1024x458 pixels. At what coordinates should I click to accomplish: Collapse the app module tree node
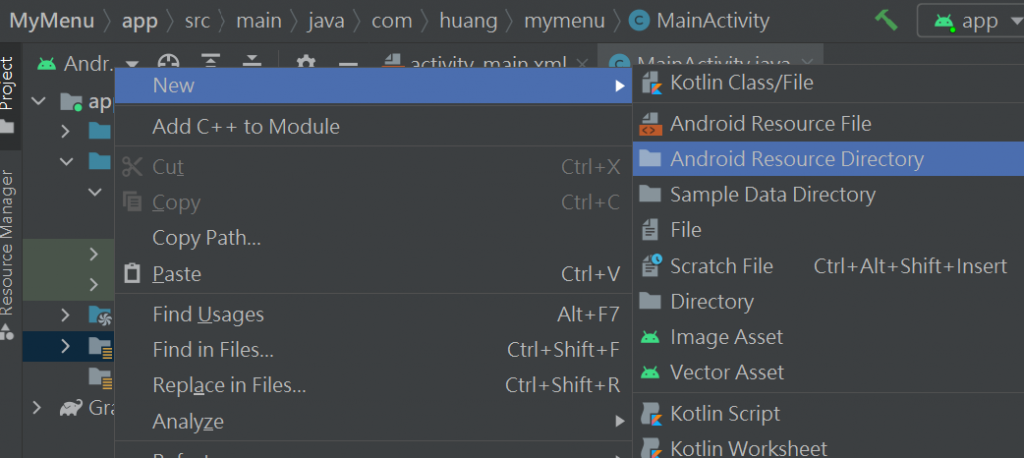pyautogui.click(x=39, y=101)
